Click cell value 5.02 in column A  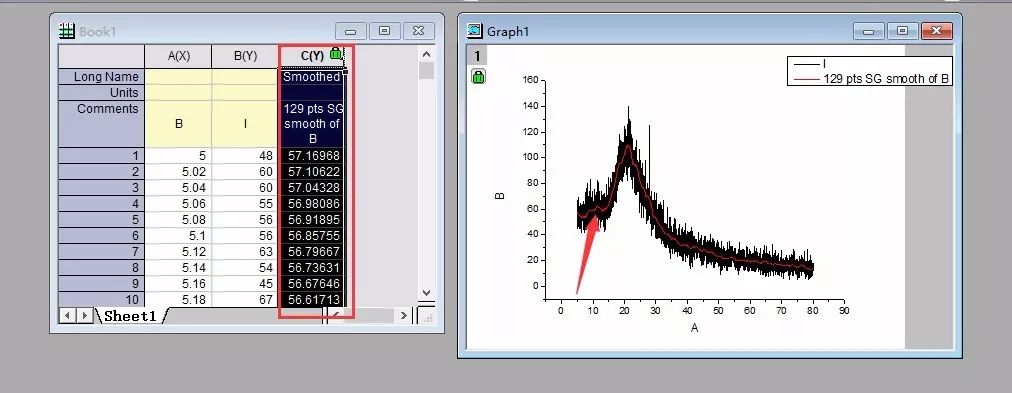(178, 172)
